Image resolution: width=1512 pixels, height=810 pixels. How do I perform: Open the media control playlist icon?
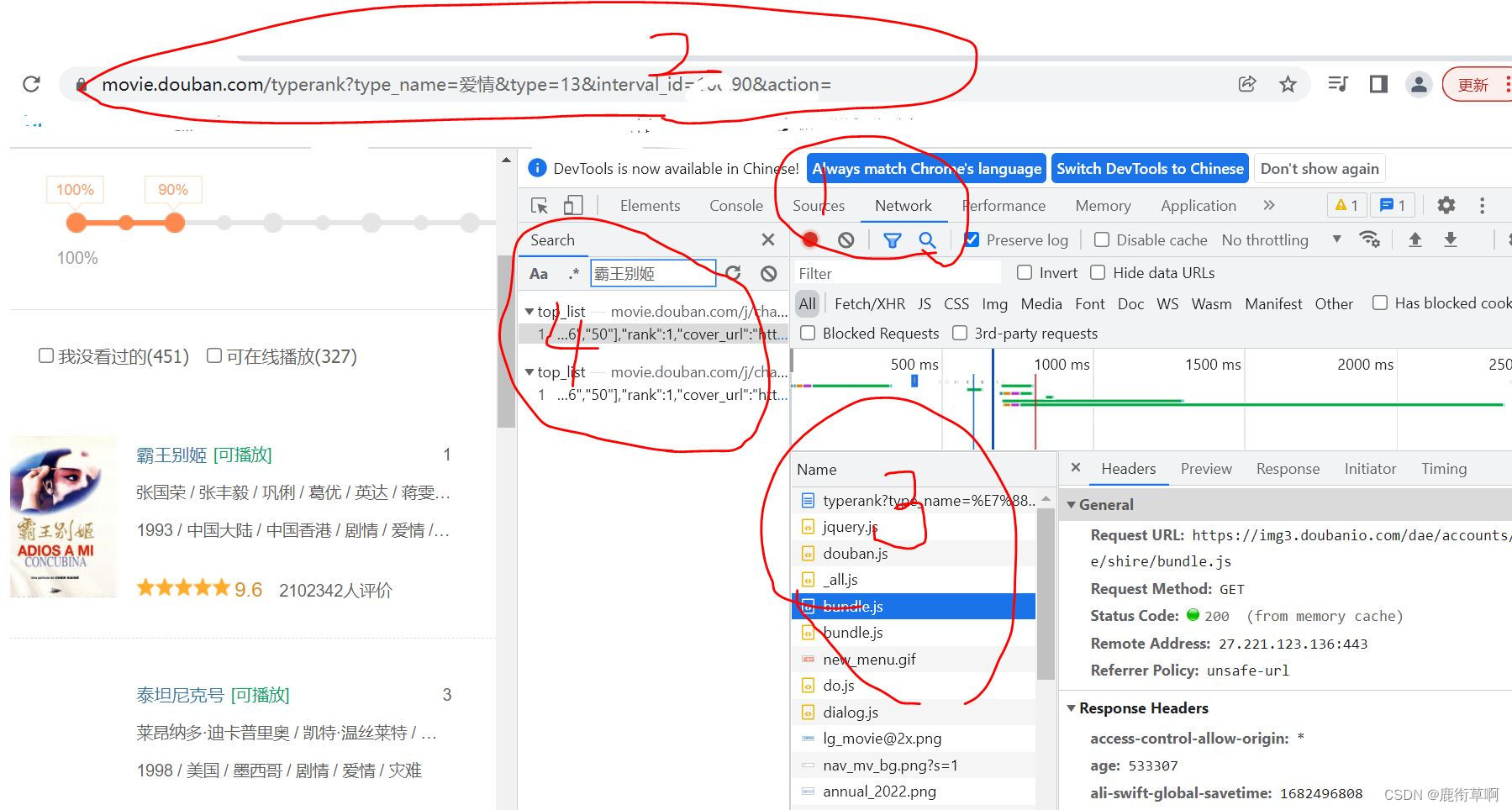tap(1338, 84)
